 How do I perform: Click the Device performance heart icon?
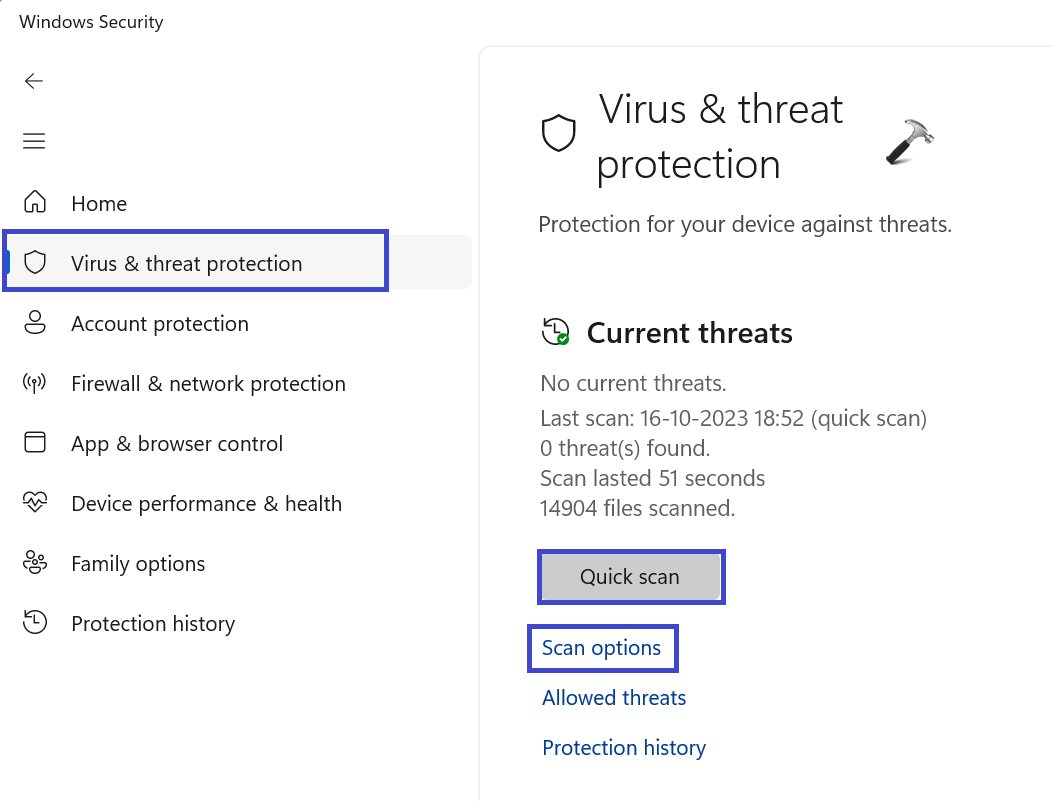(x=35, y=503)
